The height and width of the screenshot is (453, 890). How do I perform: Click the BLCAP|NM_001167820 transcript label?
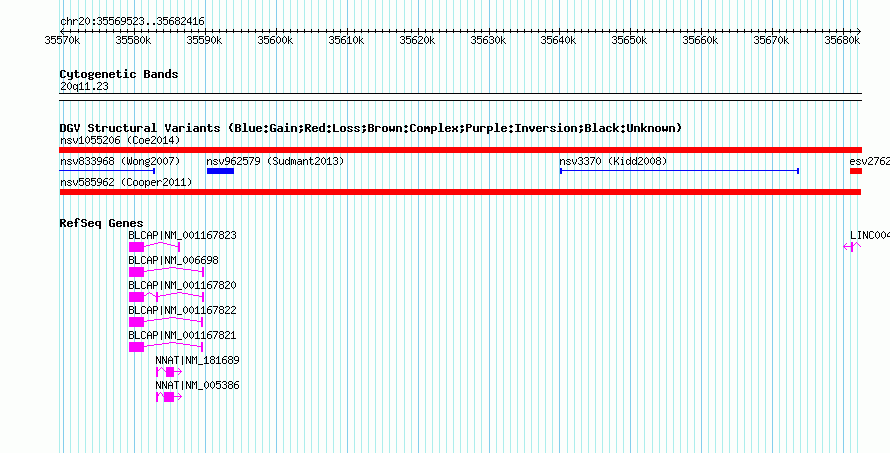pos(182,285)
